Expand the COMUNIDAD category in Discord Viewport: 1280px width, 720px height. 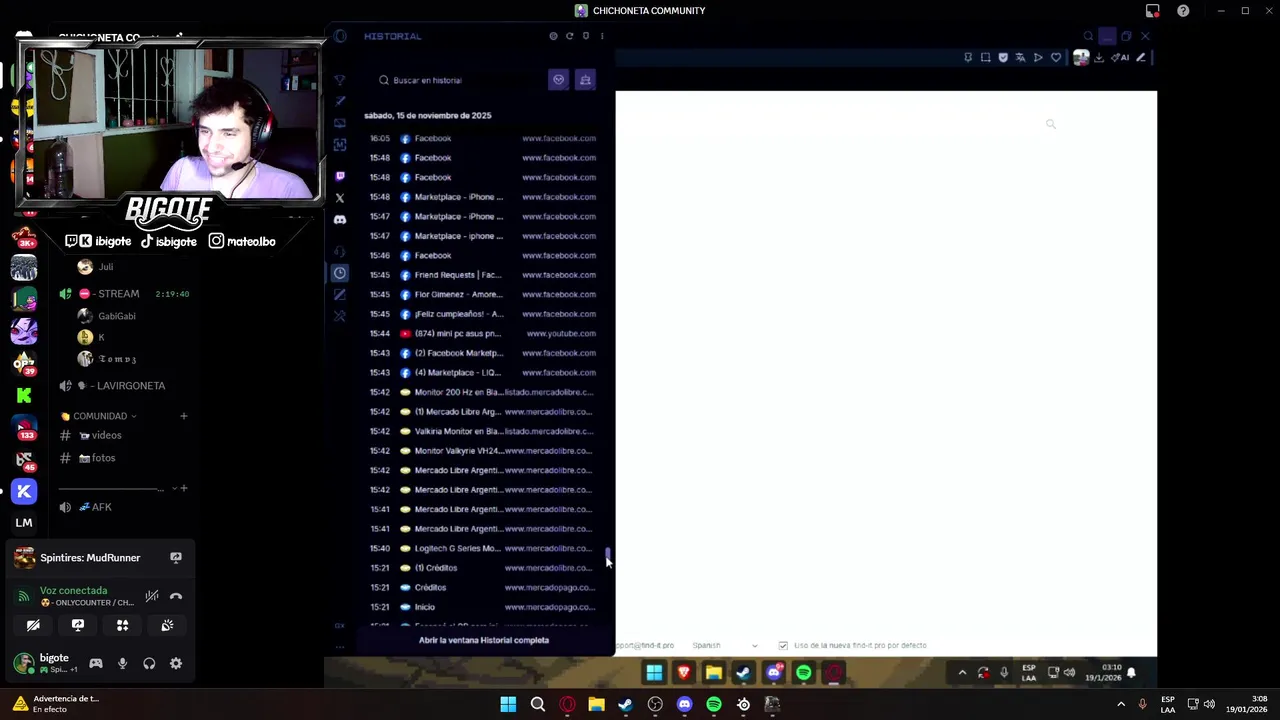point(99,416)
